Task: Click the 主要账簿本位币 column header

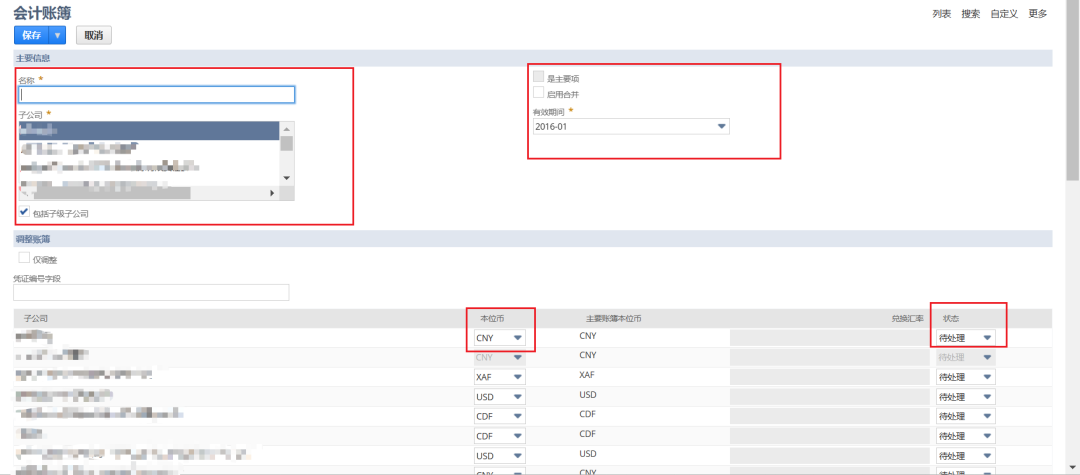Action: click(614, 319)
